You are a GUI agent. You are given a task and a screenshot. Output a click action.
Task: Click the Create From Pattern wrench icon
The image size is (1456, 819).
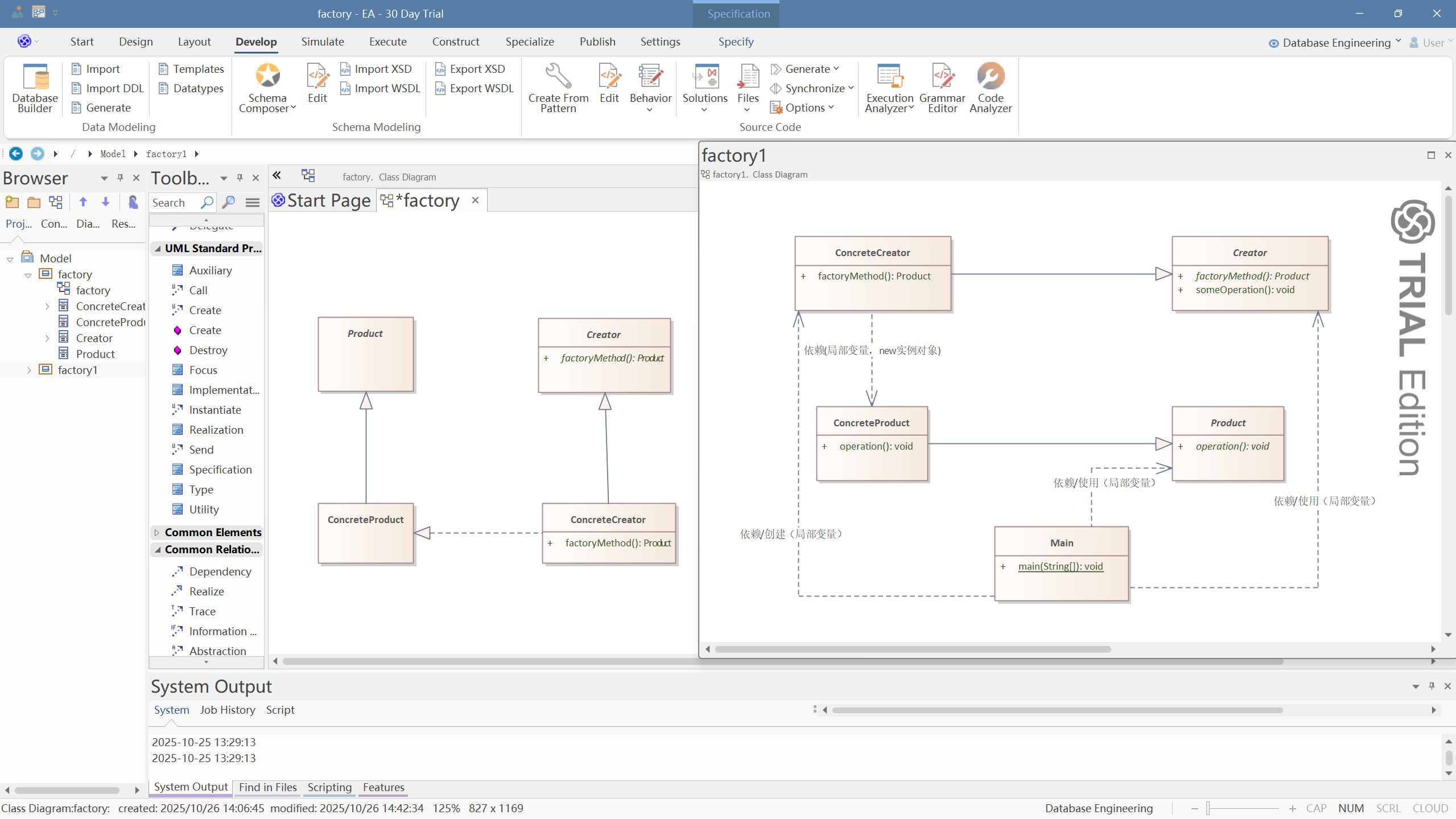coord(558,76)
